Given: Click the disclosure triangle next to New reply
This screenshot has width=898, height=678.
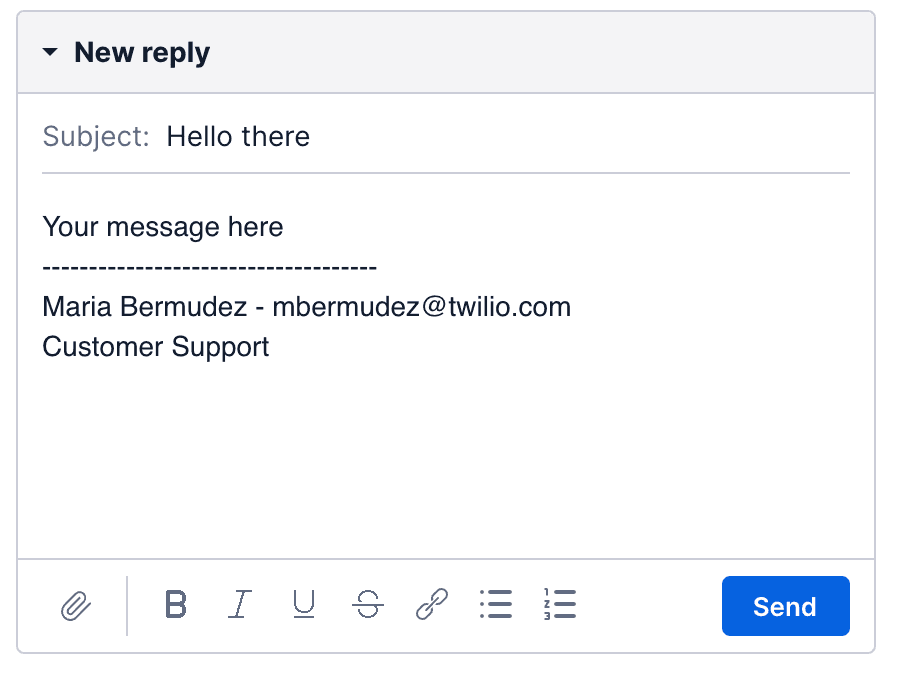Looking at the screenshot, I should coord(50,52).
